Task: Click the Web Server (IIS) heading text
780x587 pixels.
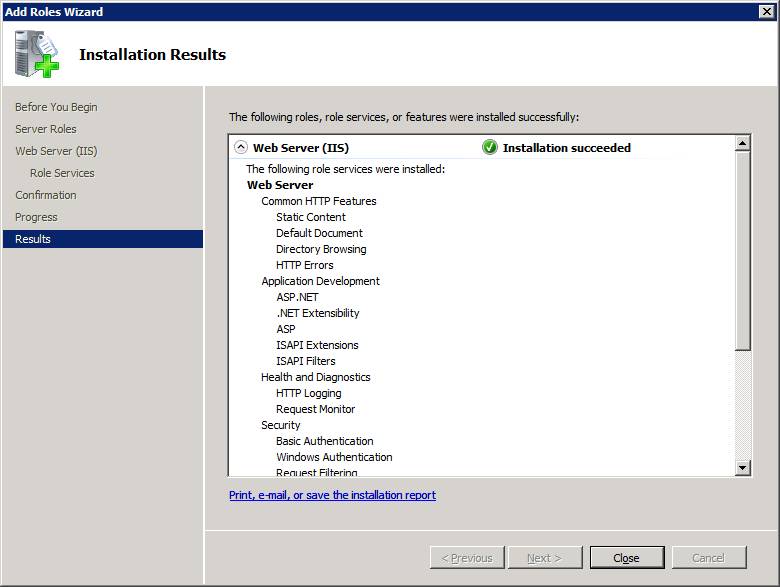Action: 301,148
